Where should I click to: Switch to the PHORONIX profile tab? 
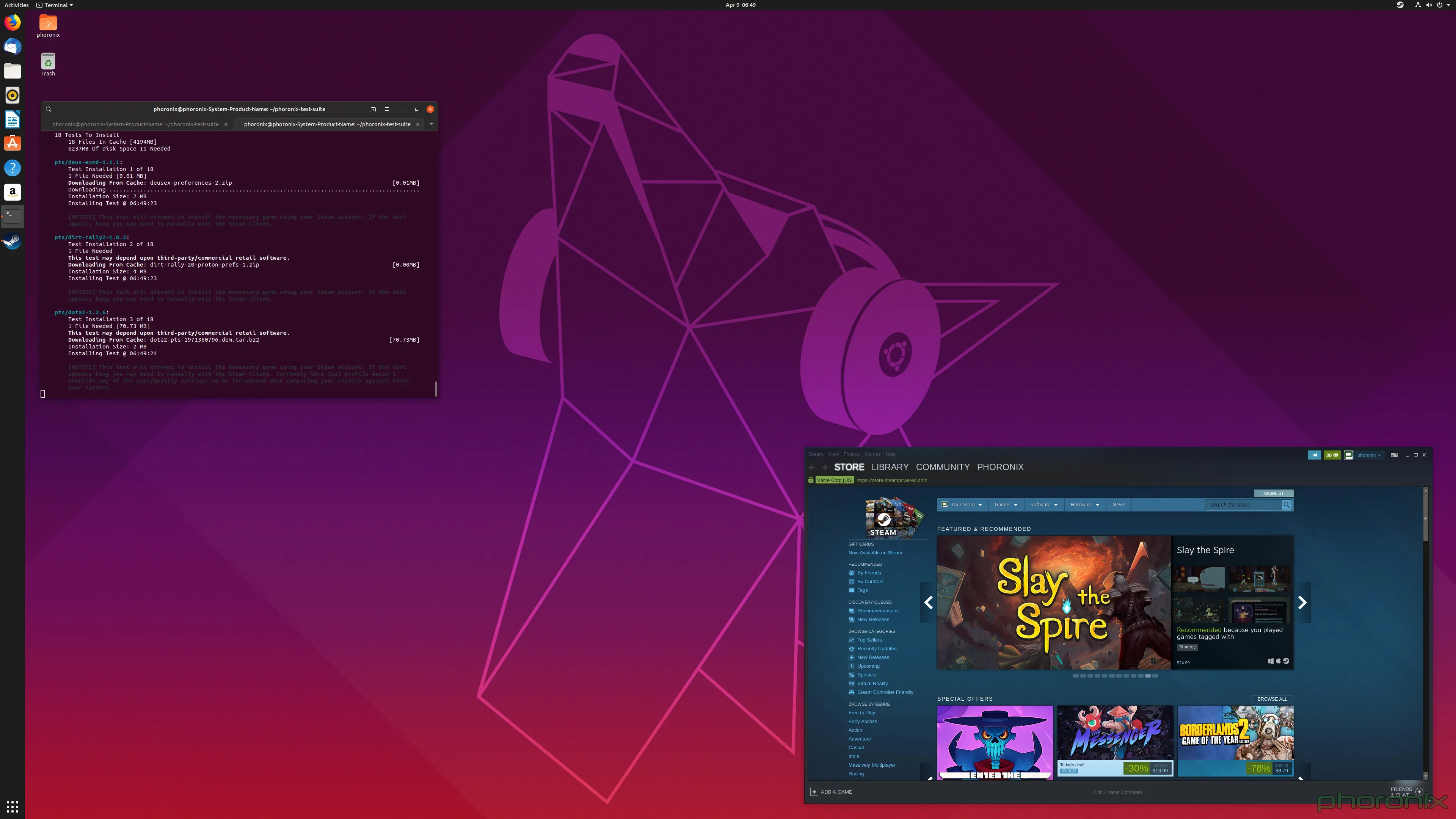[1000, 468]
